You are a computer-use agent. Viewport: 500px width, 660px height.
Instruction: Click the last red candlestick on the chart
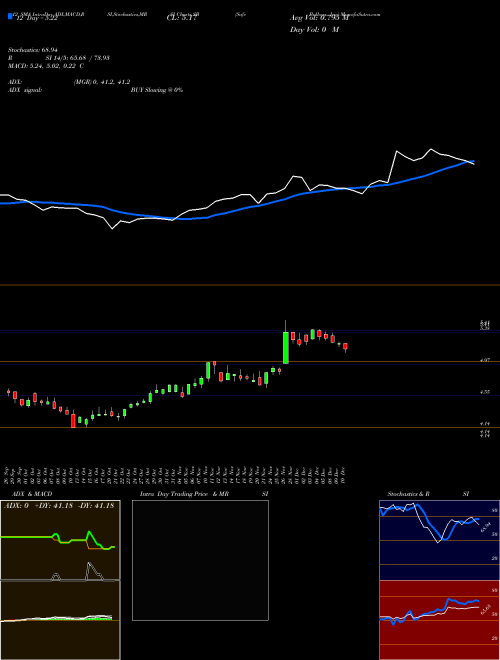coord(346,347)
